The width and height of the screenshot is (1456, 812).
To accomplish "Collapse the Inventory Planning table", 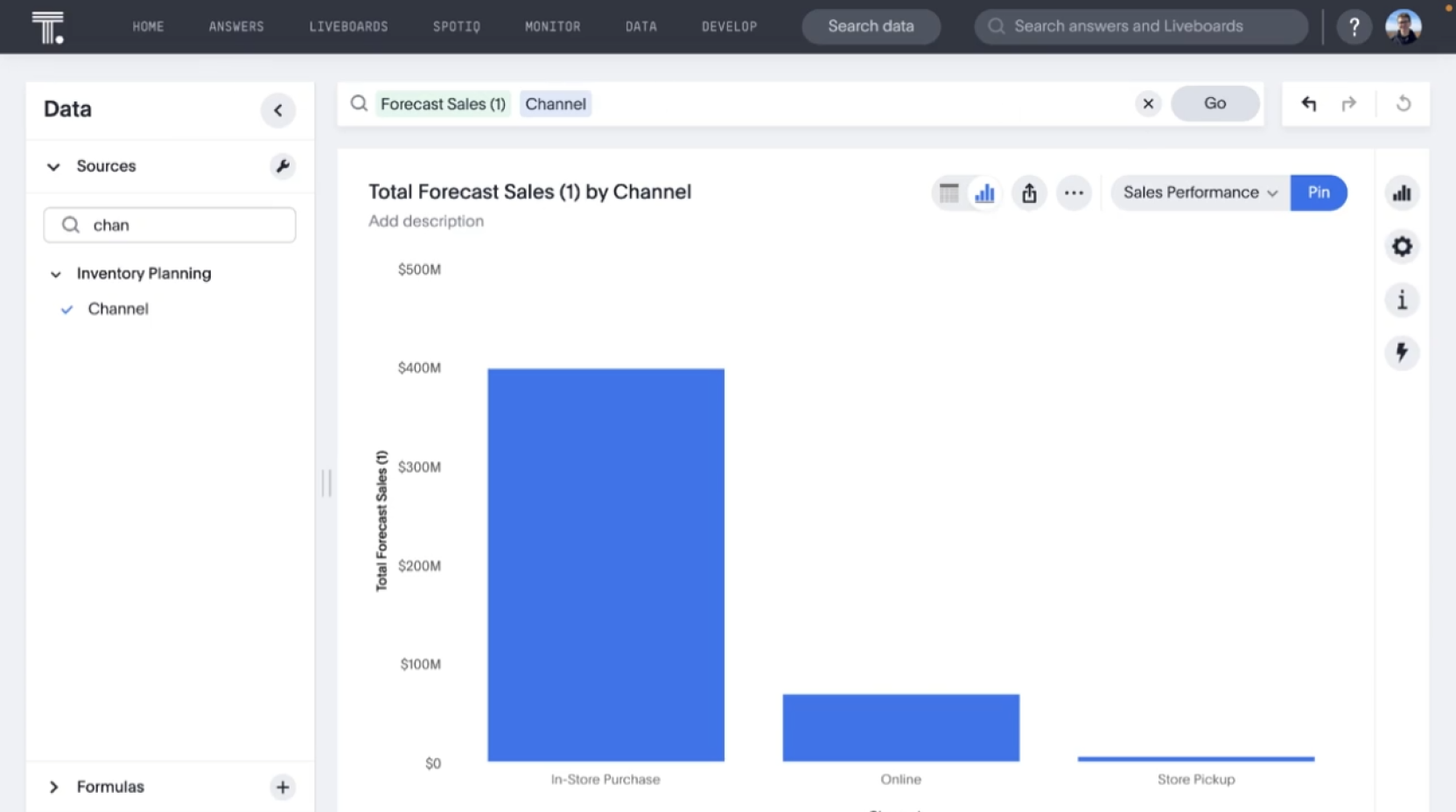I will point(55,274).
